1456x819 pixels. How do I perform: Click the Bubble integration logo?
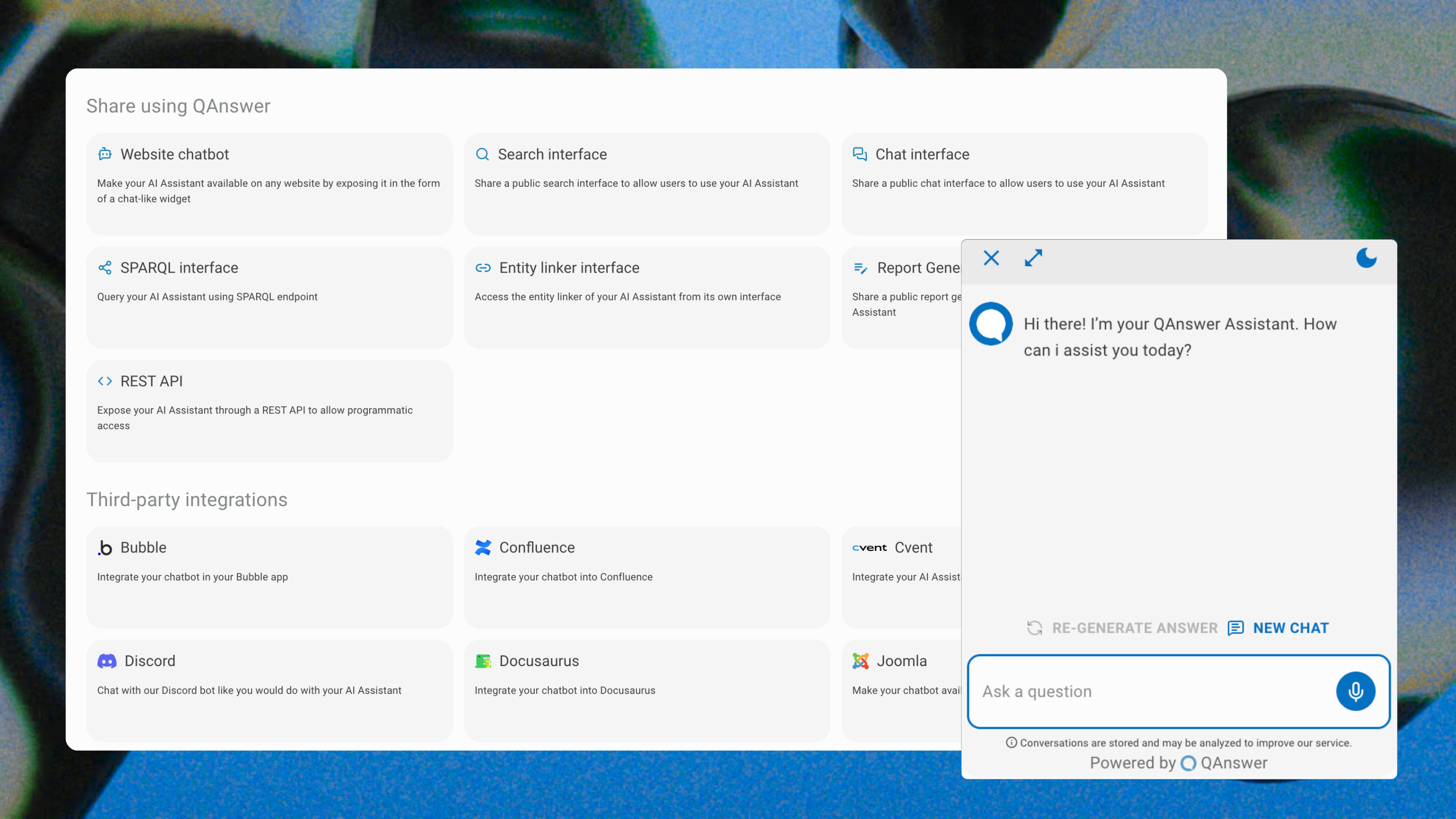(105, 547)
